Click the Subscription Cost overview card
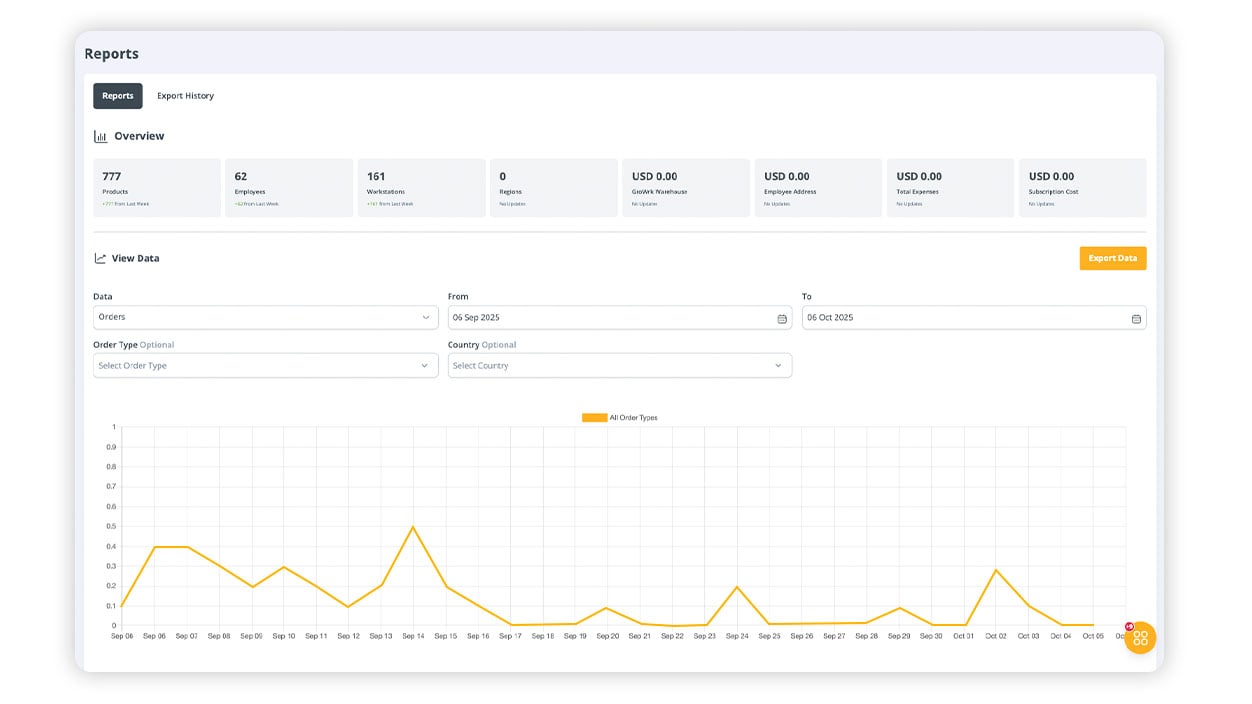This screenshot has height=704, width=1252. tap(1082, 188)
